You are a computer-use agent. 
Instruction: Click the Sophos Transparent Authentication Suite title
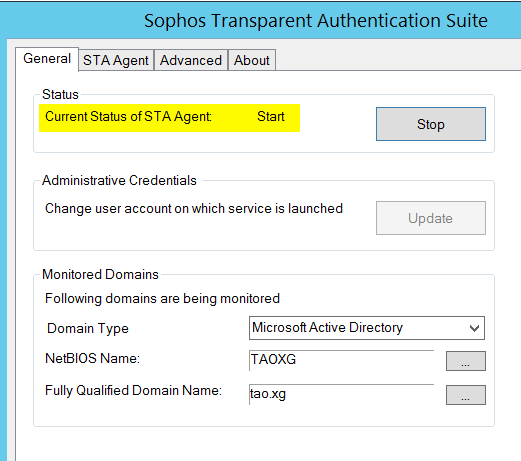pyautogui.click(x=316, y=21)
